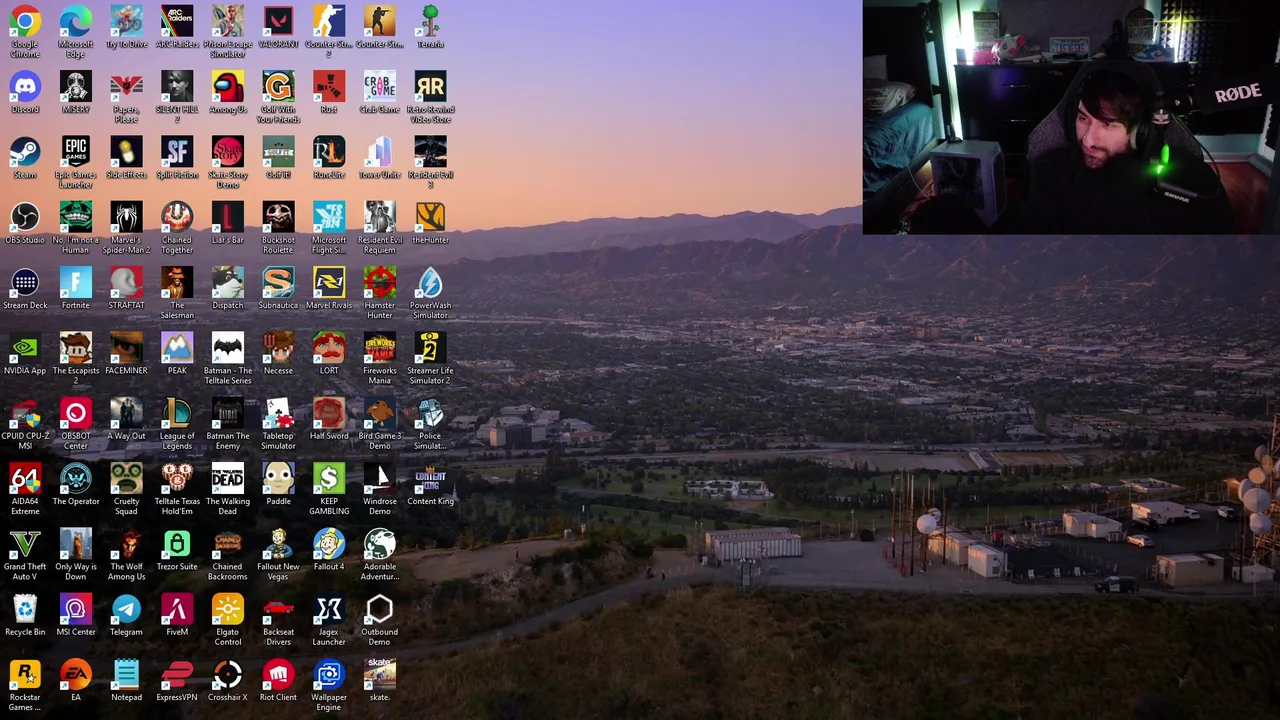Viewport: 1280px width, 720px height.
Task: Select the Crab Game icon
Action: coord(379,86)
